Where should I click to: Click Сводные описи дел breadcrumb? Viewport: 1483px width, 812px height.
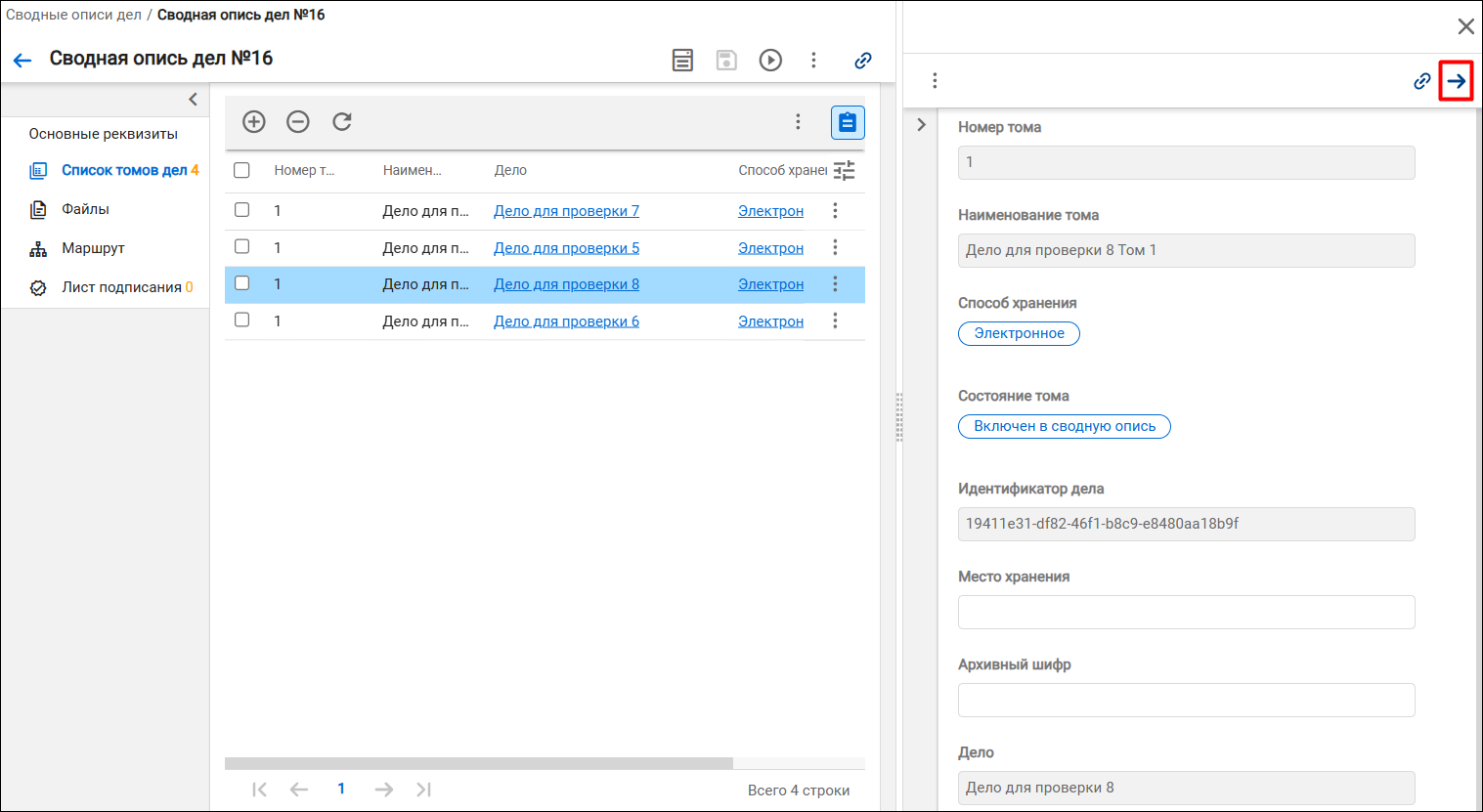click(x=73, y=15)
